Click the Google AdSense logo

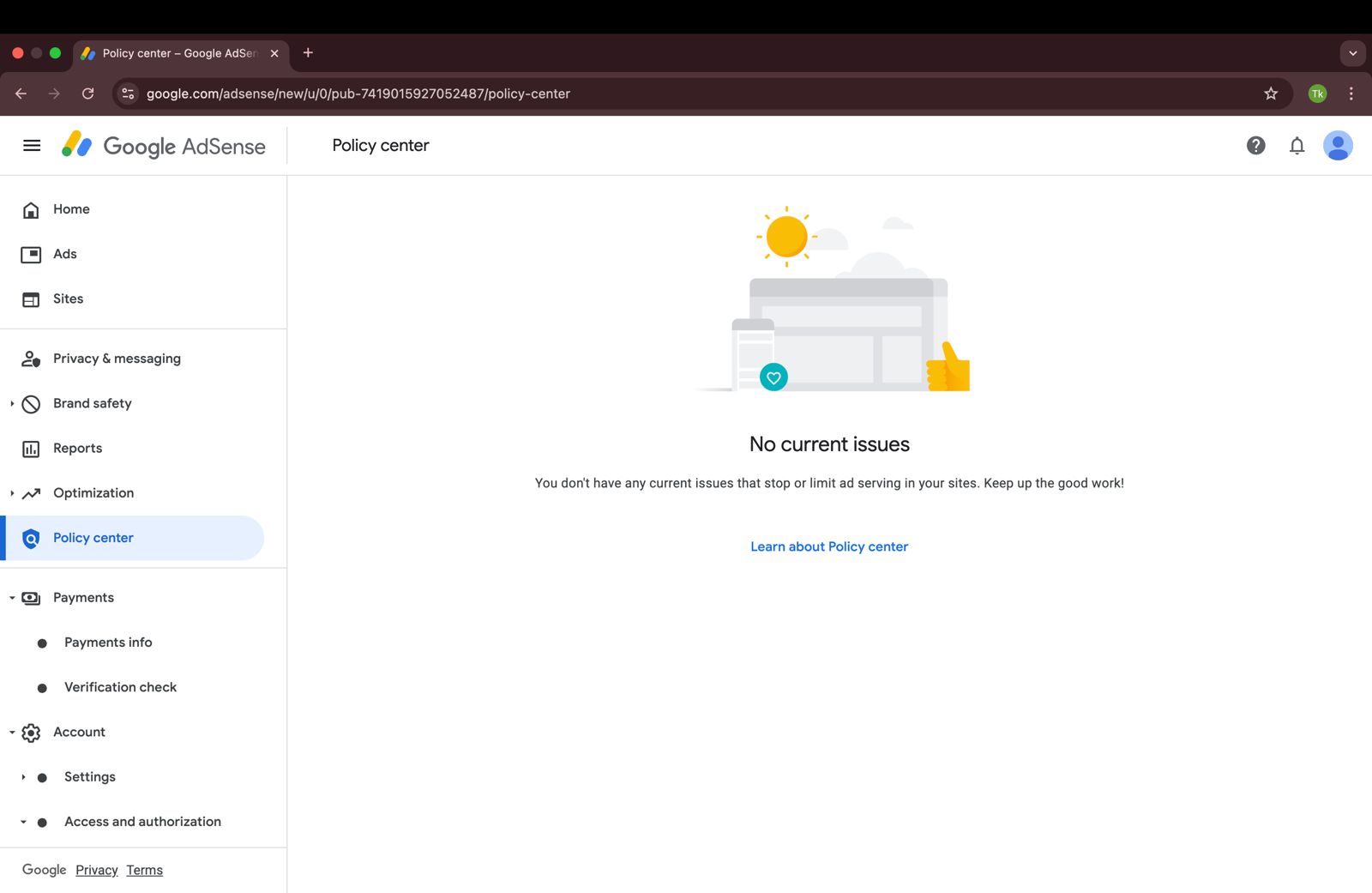tap(163, 146)
